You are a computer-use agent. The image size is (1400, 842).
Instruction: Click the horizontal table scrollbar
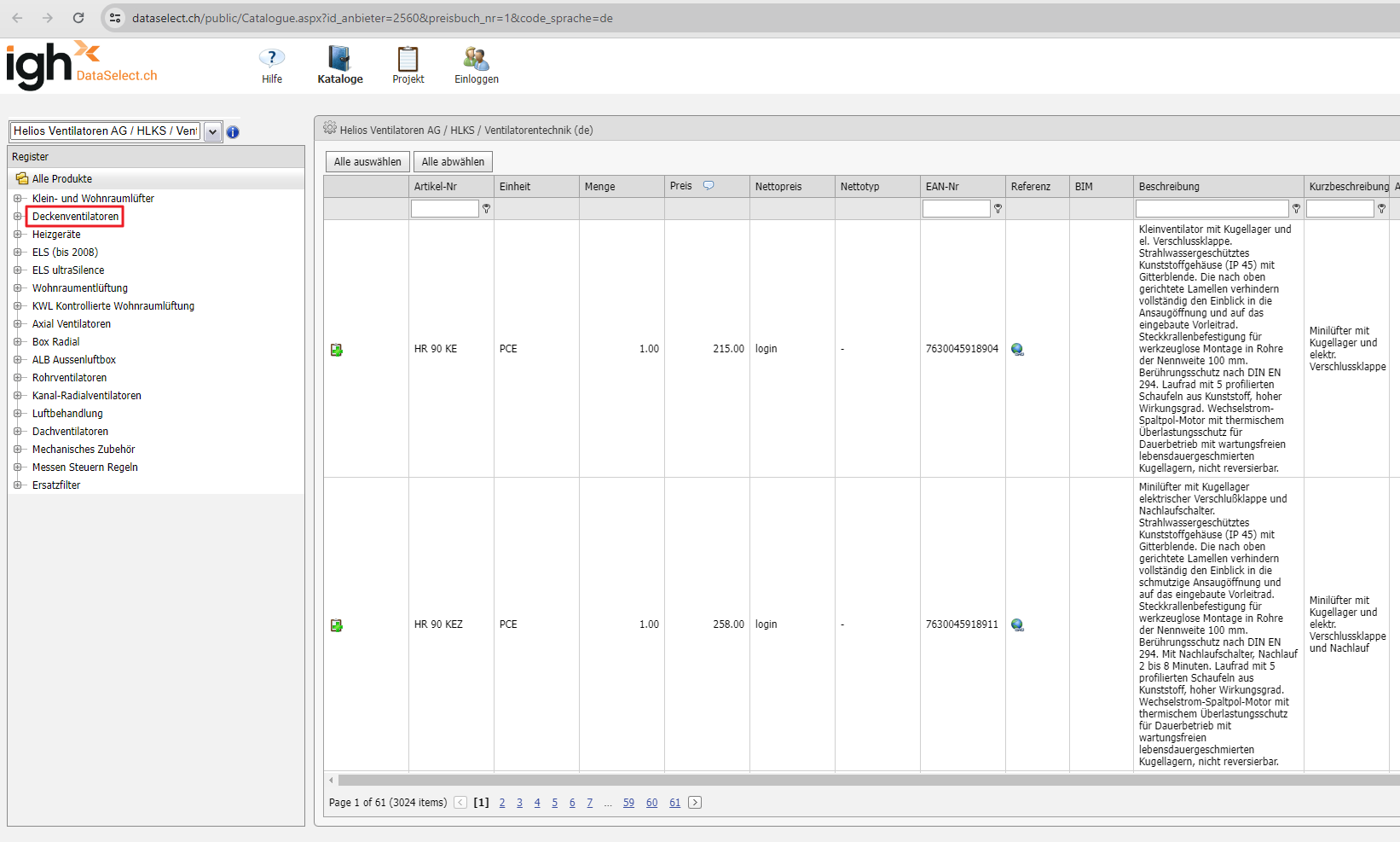point(869,780)
